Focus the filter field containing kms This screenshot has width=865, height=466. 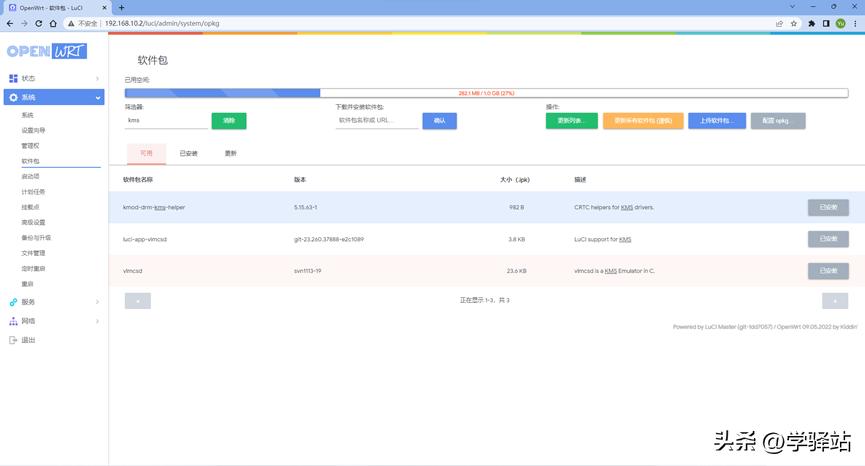point(166,120)
